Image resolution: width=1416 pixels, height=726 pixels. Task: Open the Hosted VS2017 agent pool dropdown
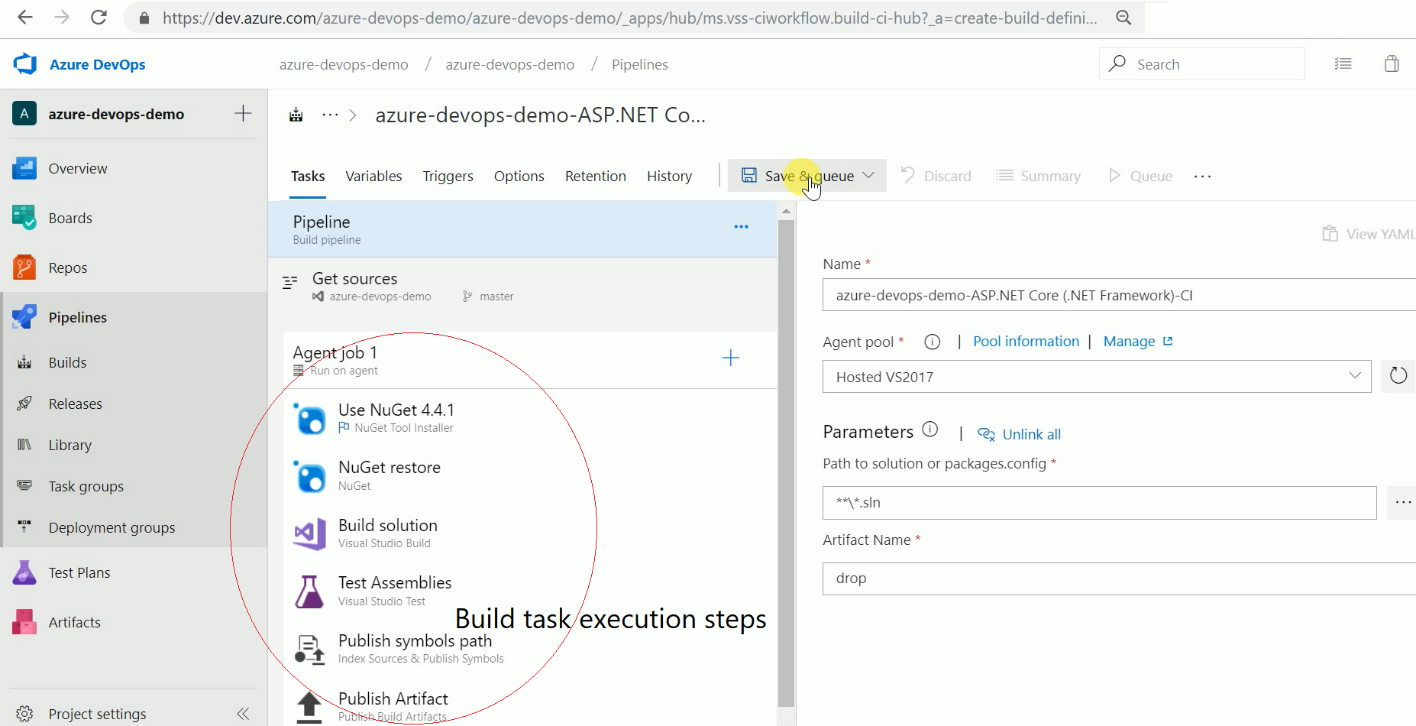tap(1096, 376)
